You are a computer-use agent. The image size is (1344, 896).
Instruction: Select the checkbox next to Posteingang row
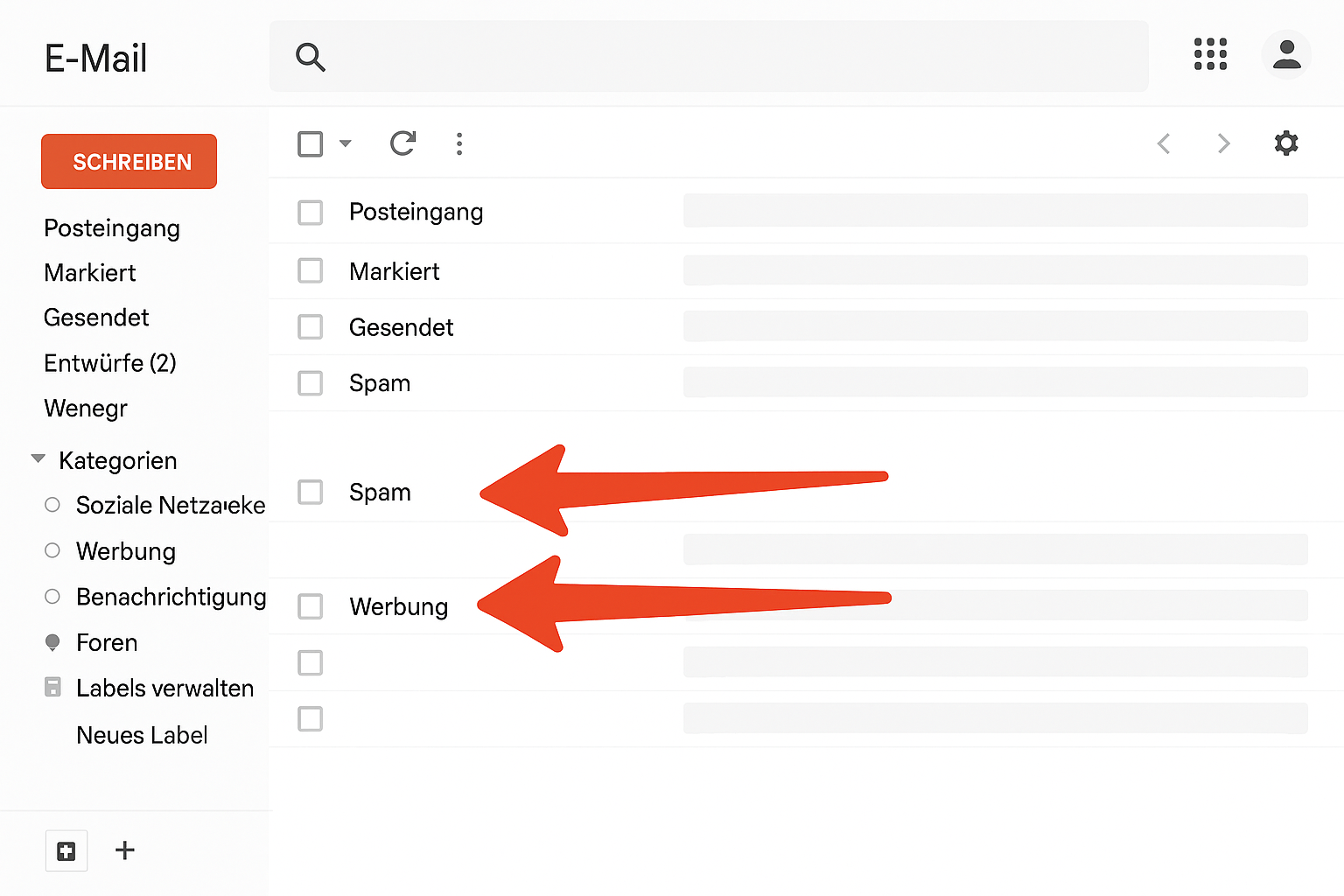pos(311,212)
